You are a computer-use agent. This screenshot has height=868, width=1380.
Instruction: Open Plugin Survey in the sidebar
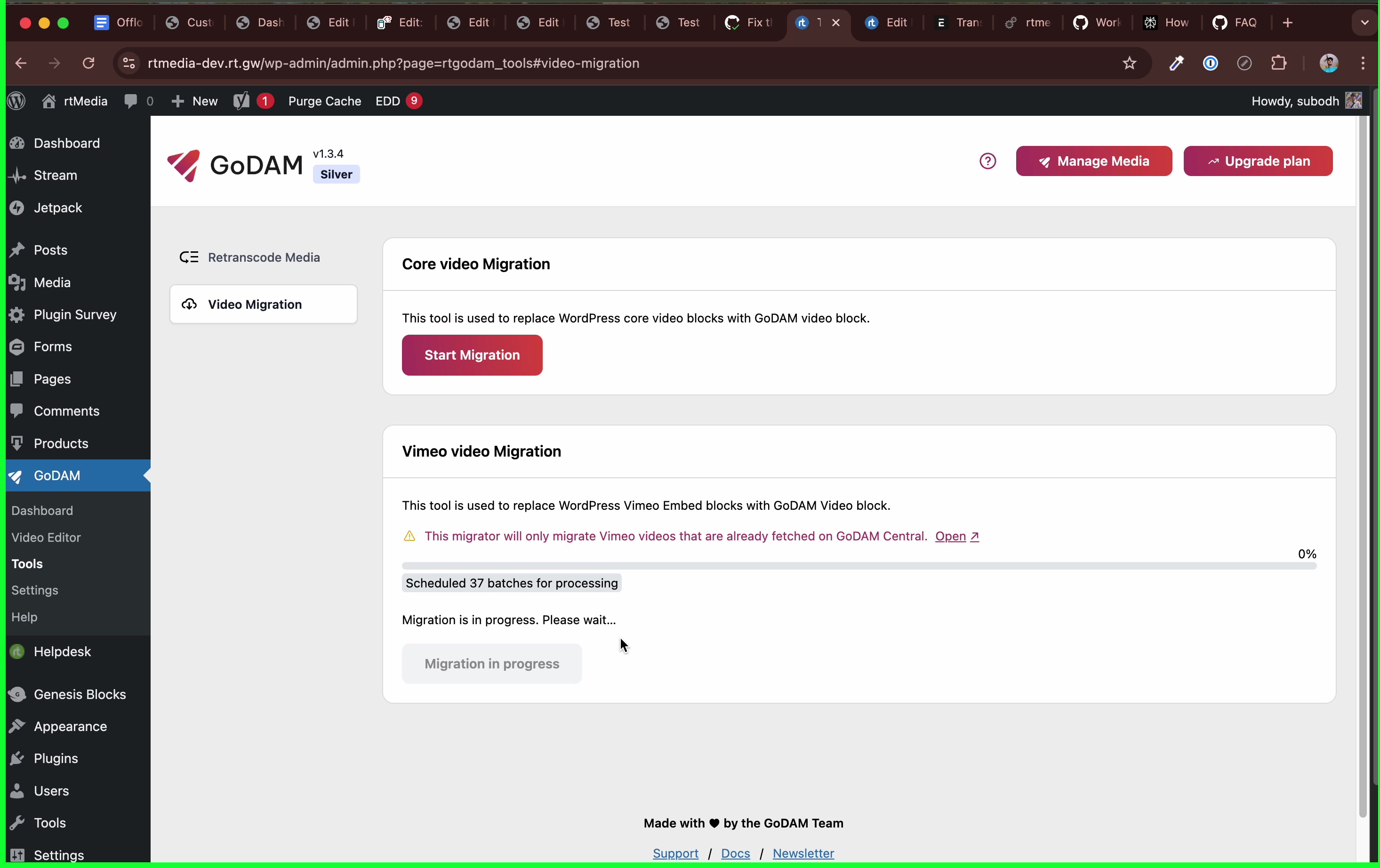tap(78, 315)
